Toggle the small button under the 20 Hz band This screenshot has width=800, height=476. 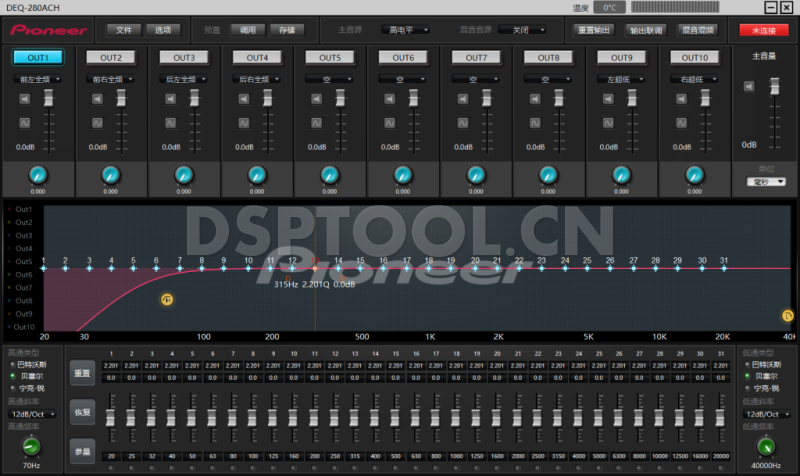point(111,467)
